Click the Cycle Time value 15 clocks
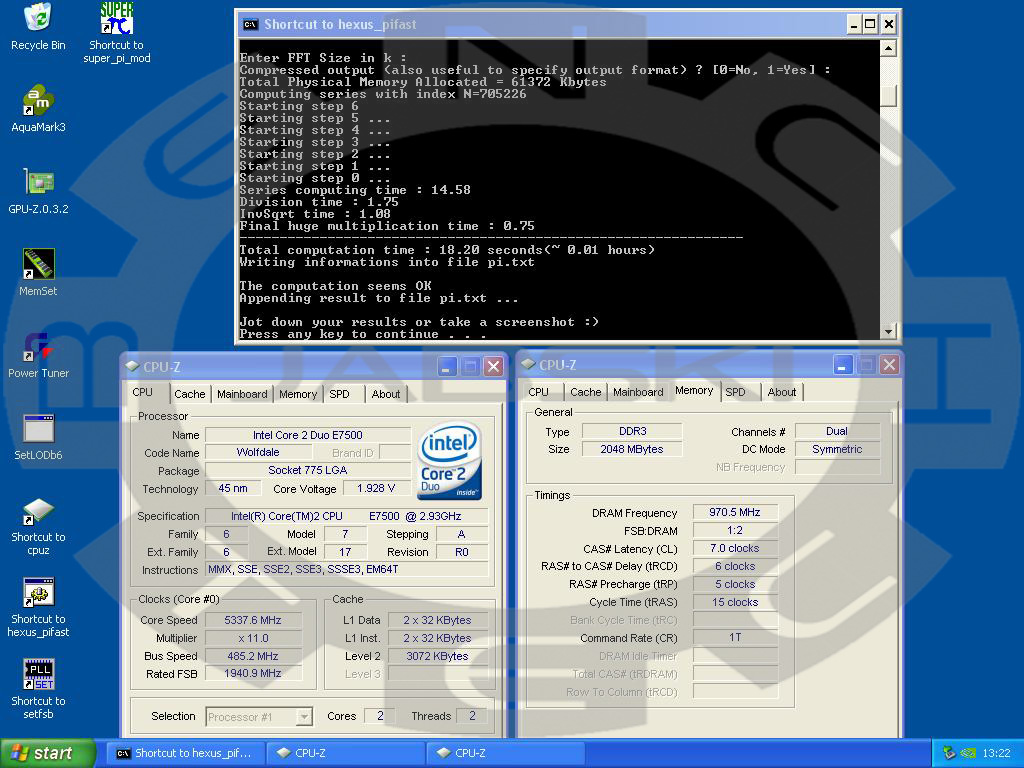The width and height of the screenshot is (1024, 768). (735, 602)
